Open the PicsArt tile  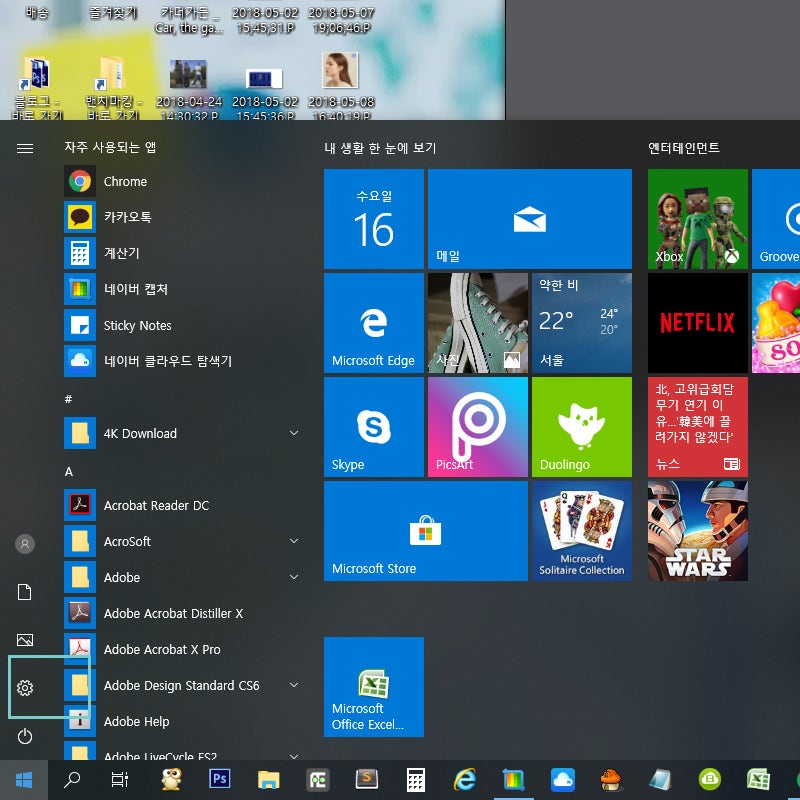[478, 427]
